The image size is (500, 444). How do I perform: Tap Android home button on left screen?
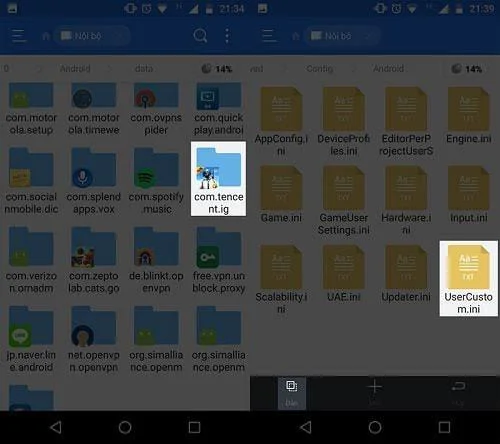click(x=125, y=427)
